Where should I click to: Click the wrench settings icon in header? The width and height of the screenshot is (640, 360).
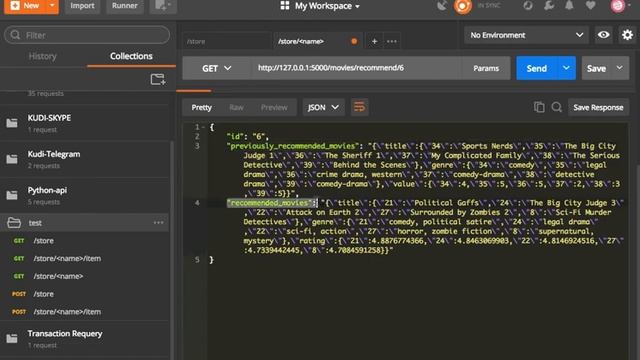point(549,6)
